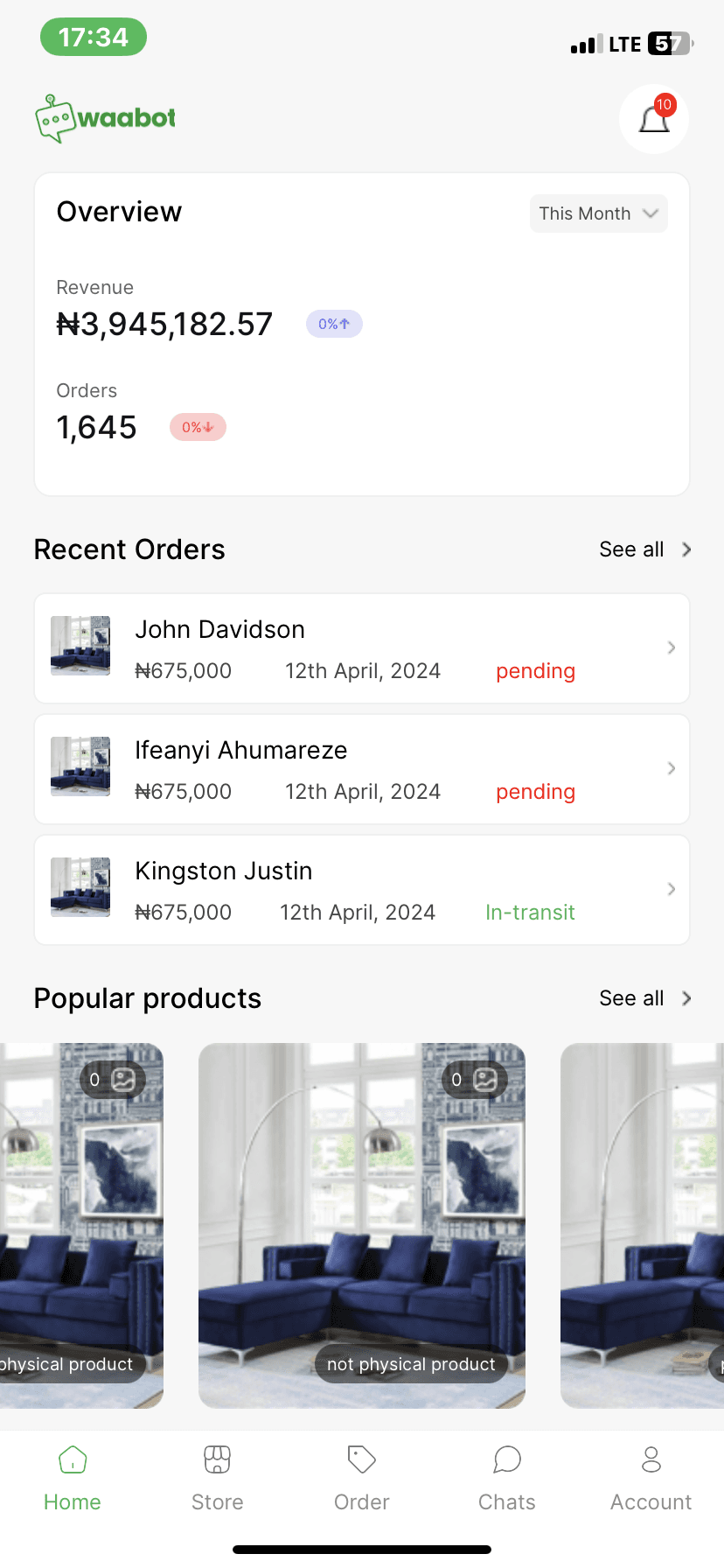Switch to the Order tab
The image size is (724, 1568).
(362, 1477)
